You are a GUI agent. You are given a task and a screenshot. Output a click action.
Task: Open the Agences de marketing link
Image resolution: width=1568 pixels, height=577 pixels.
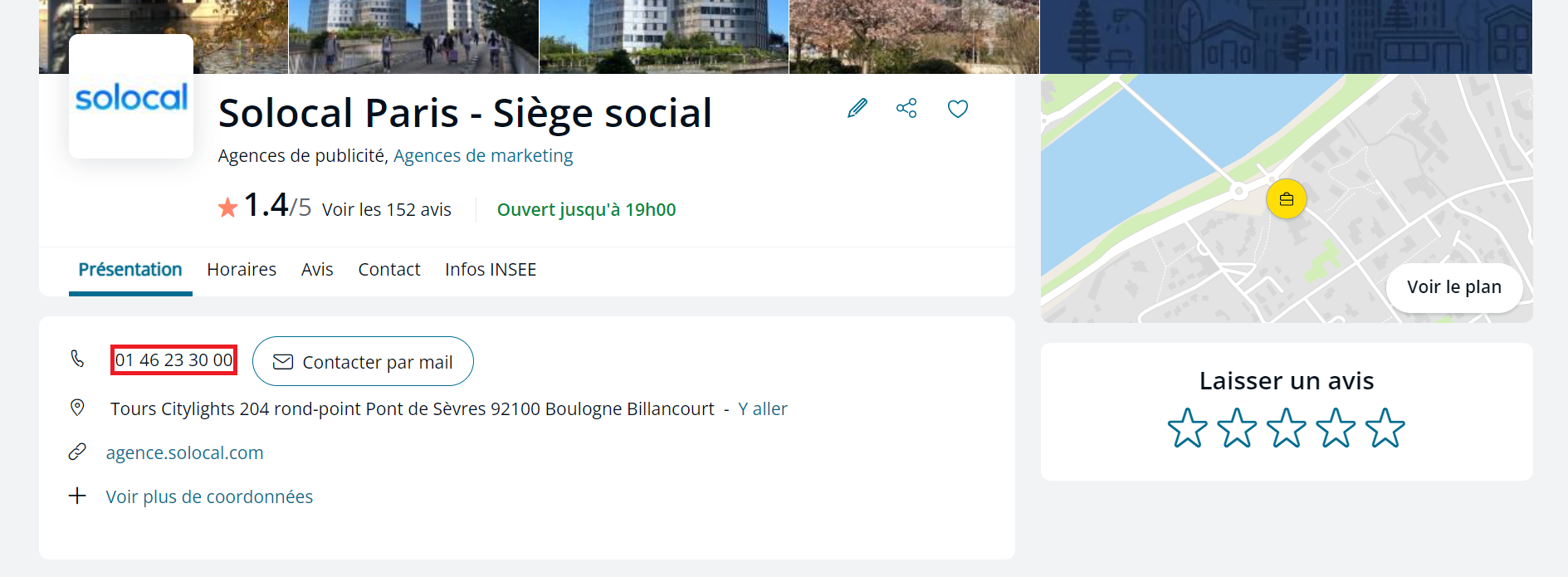(483, 156)
